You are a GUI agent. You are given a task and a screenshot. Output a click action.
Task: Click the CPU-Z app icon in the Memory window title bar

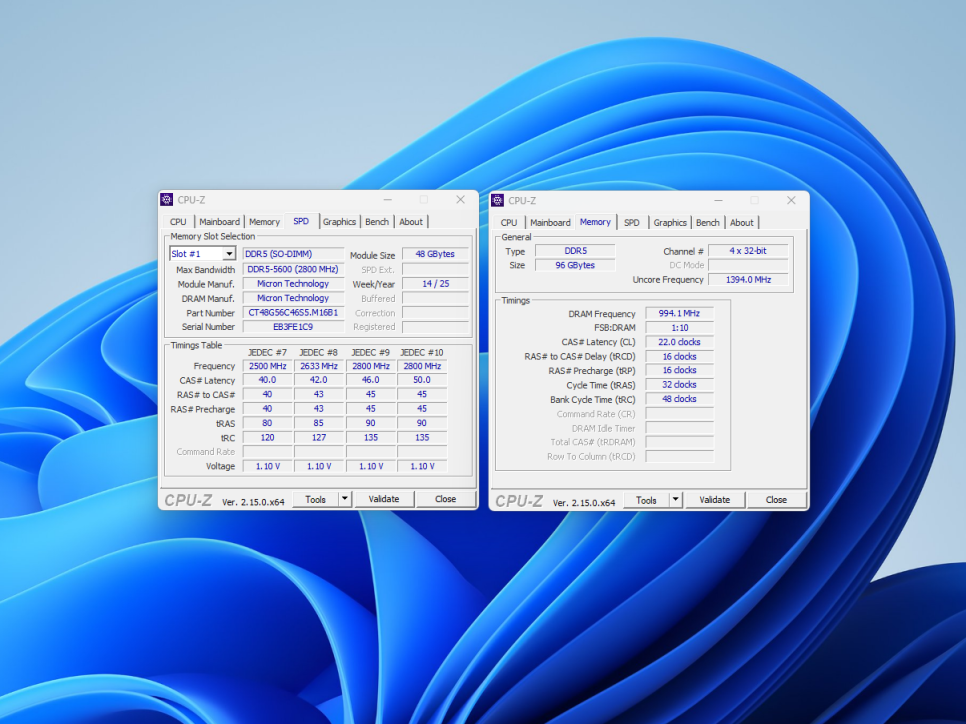click(498, 200)
